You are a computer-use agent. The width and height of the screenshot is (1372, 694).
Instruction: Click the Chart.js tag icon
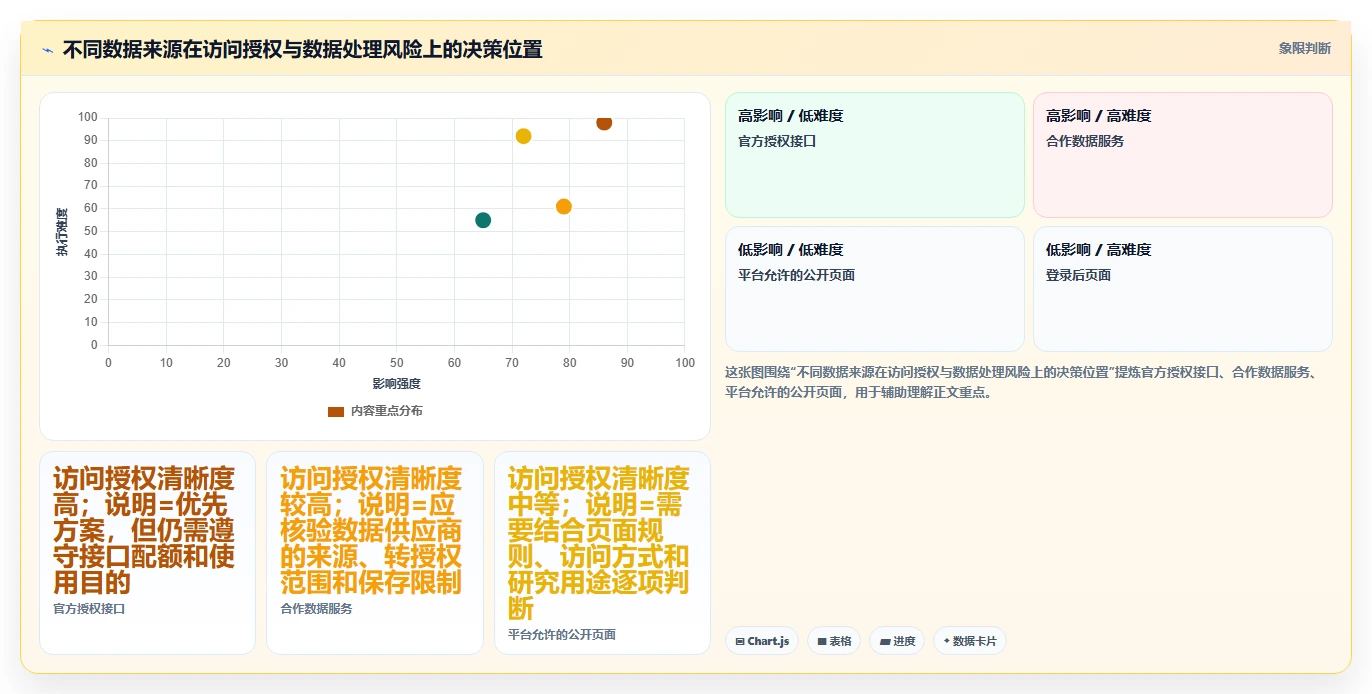[x=739, y=641]
